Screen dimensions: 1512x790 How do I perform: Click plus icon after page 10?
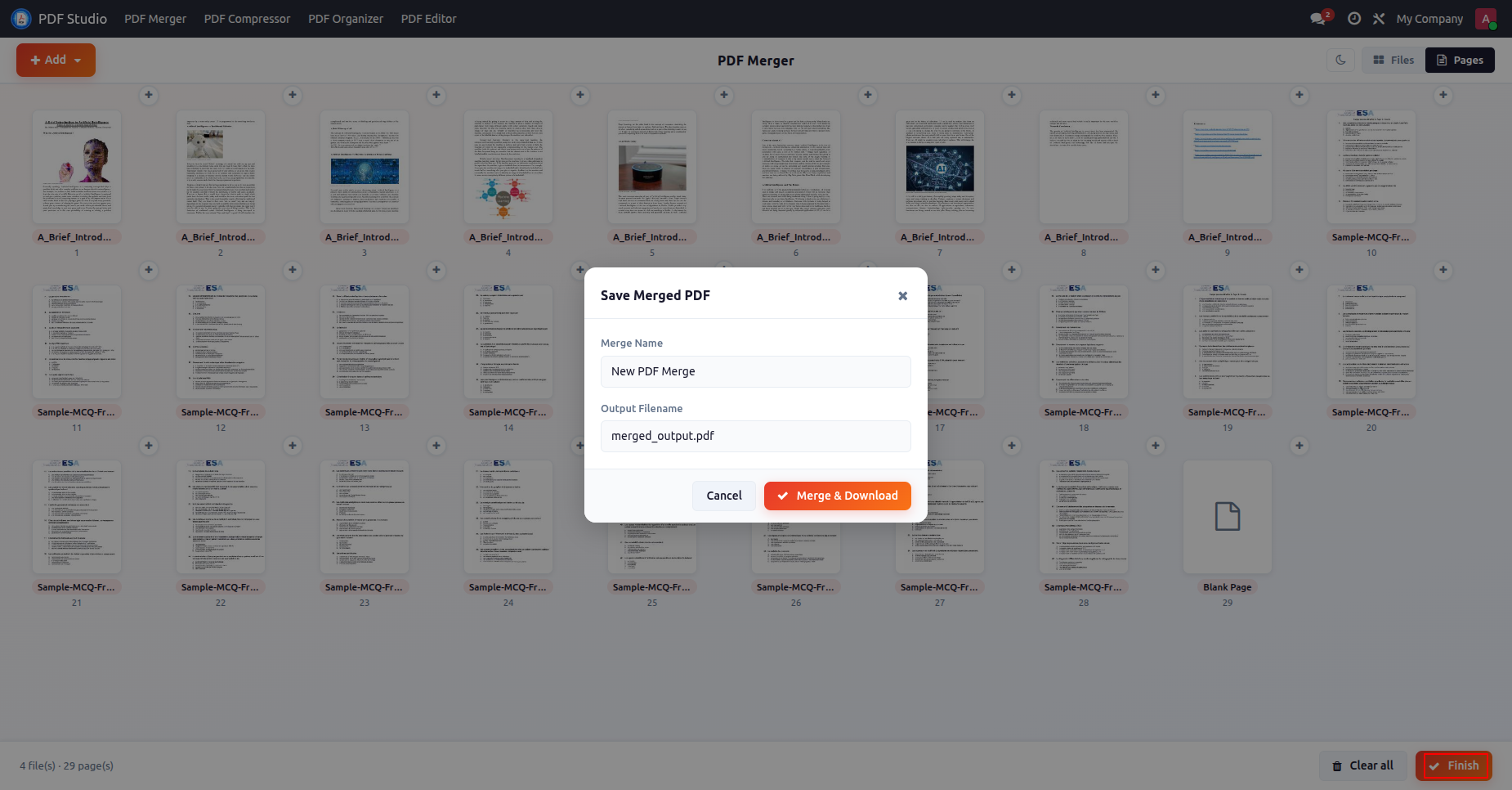click(1443, 95)
